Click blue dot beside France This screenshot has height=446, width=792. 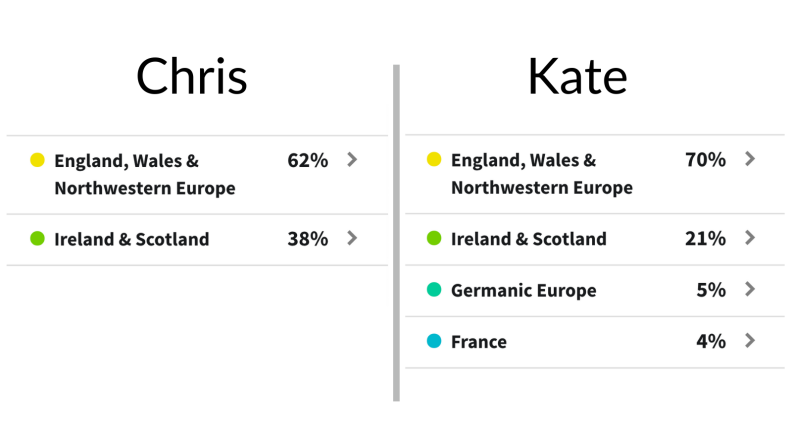(x=434, y=341)
